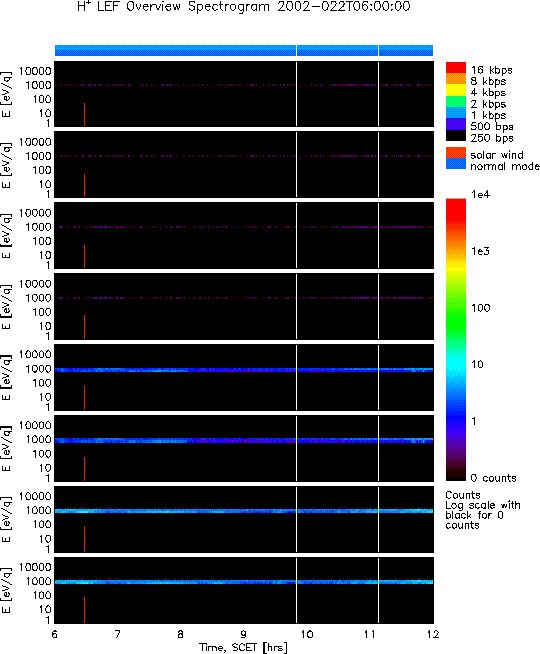The image size is (540, 654).
Task: Click the "solar wind" legend label
Action: click(x=497, y=155)
